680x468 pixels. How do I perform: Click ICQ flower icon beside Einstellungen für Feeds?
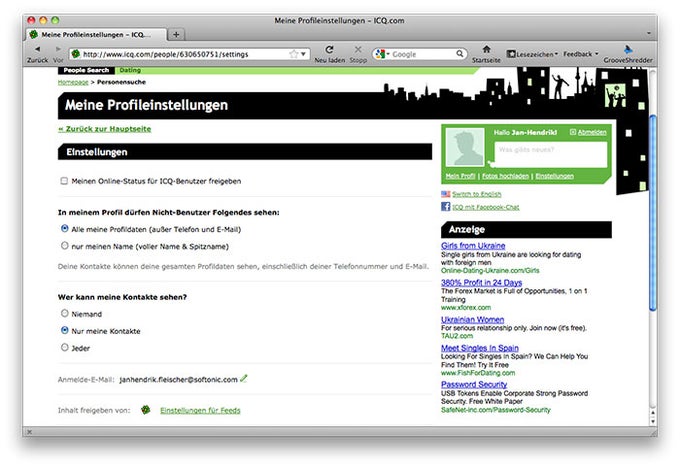point(146,409)
